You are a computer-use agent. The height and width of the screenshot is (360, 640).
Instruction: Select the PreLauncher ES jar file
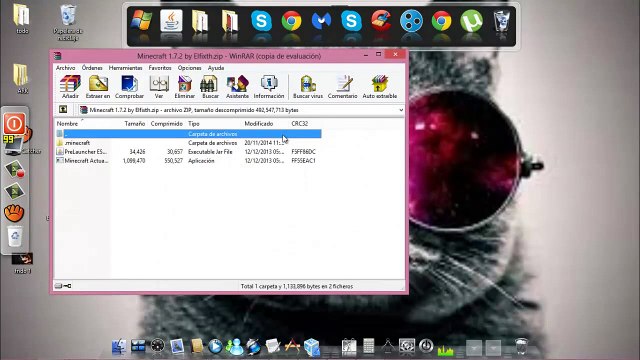click(x=188, y=152)
